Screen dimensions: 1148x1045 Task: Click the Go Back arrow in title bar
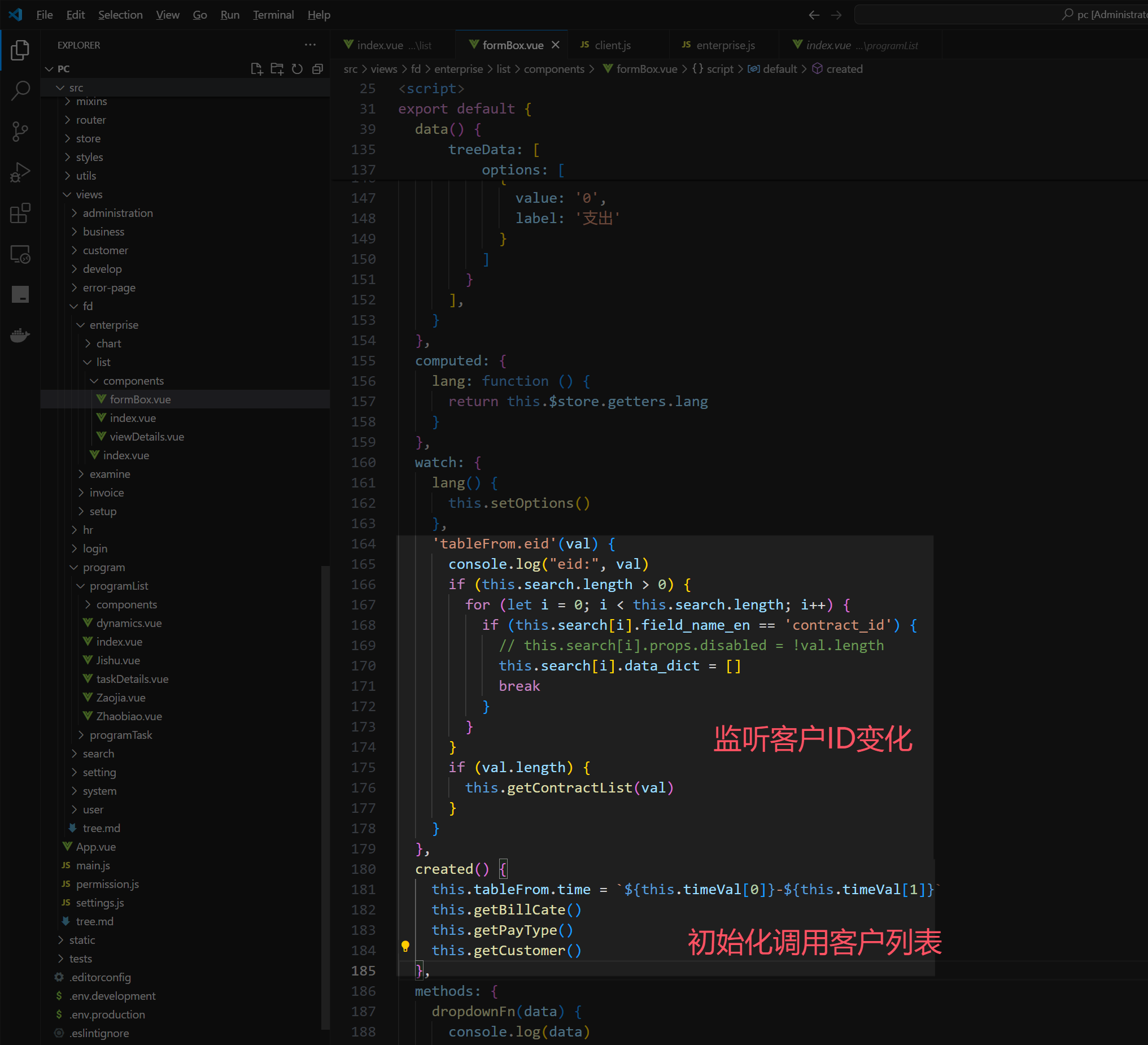point(814,15)
